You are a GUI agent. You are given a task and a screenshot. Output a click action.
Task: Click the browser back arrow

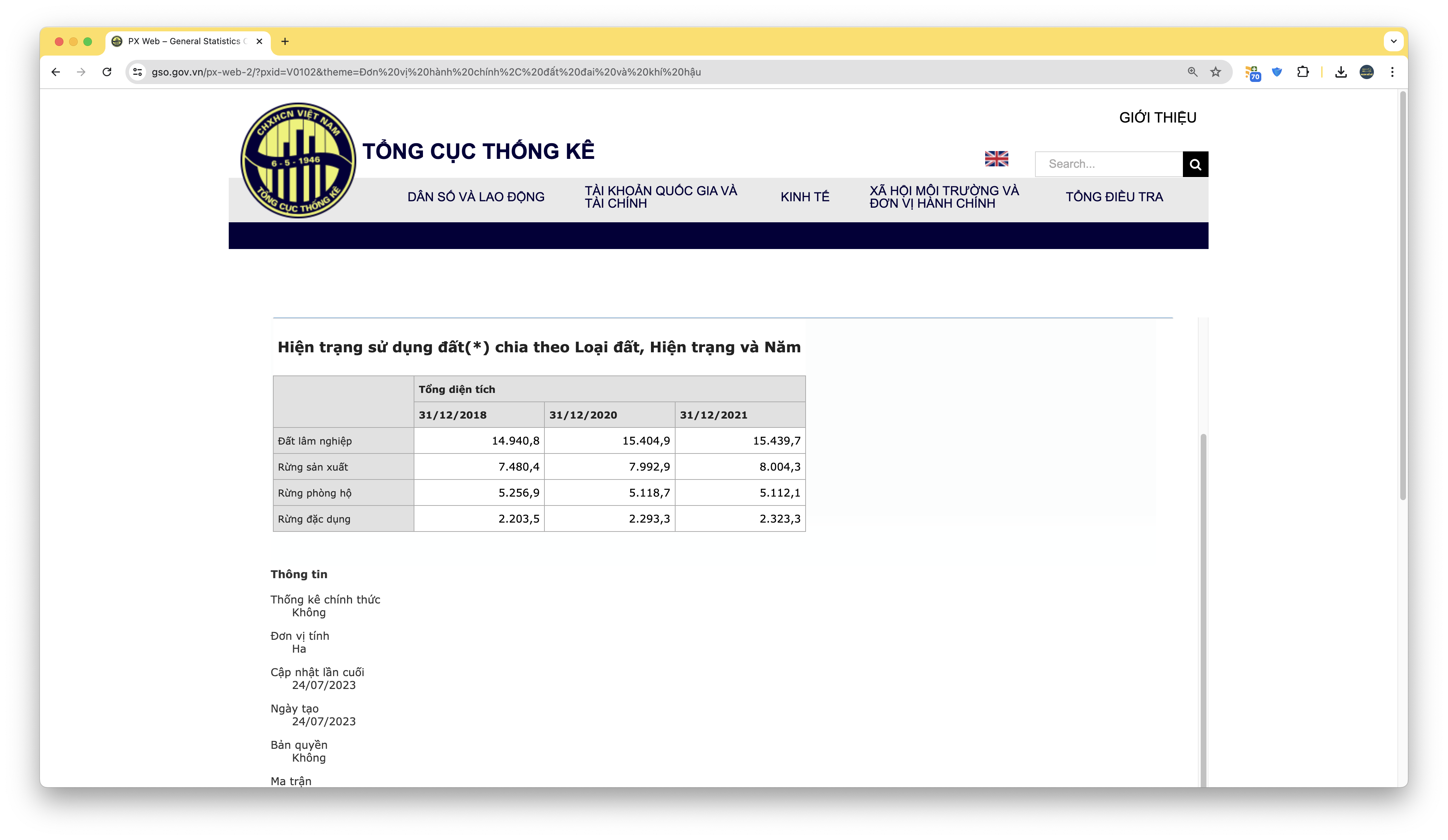point(56,72)
